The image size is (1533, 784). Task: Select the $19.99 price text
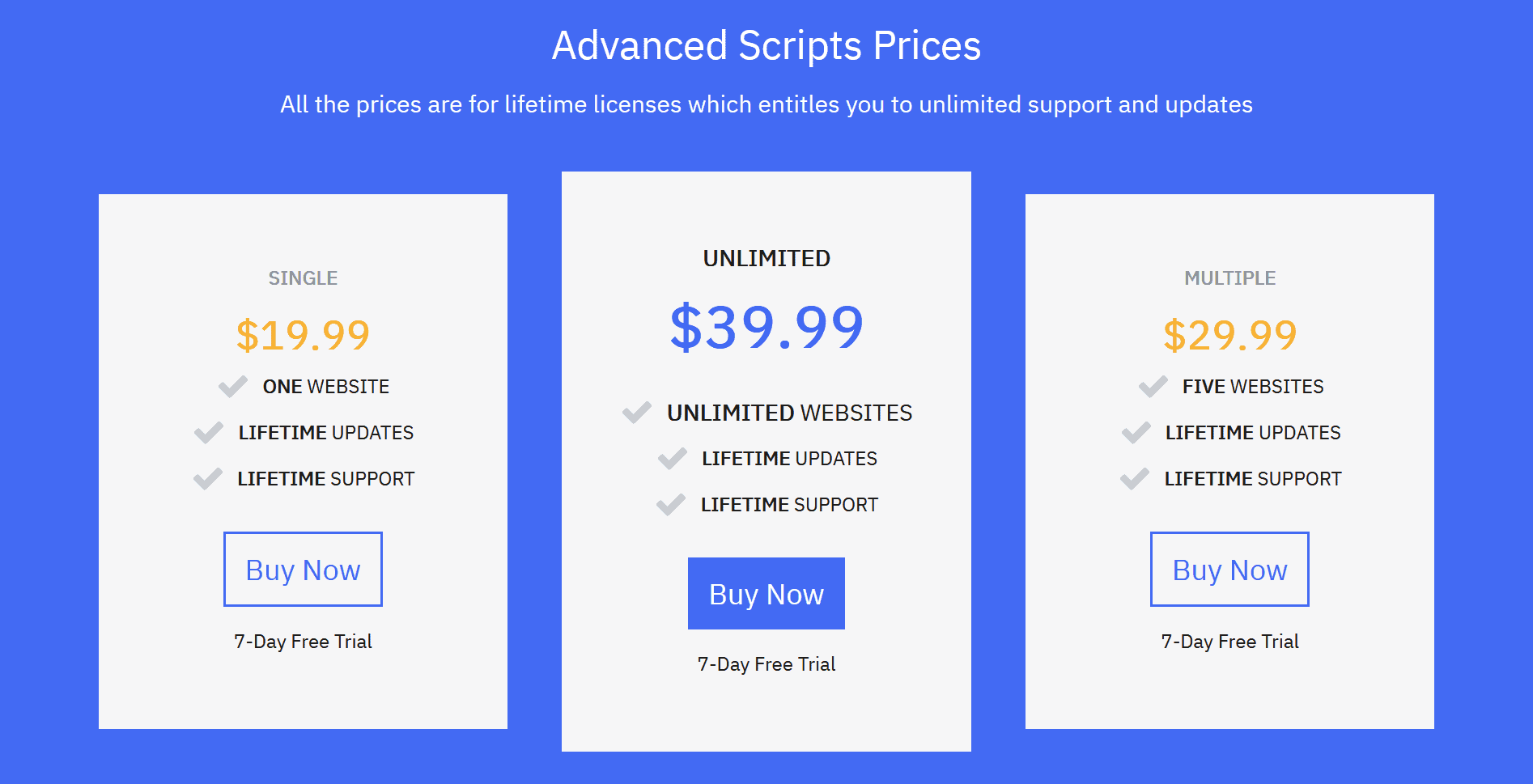(303, 335)
